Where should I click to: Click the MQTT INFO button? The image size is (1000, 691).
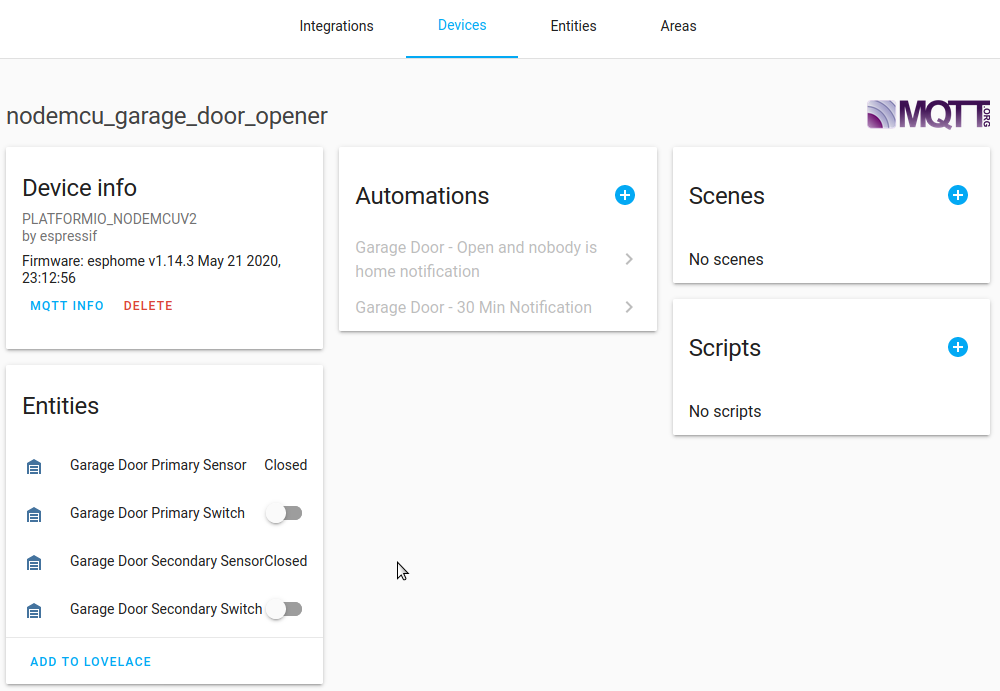[x=67, y=306]
